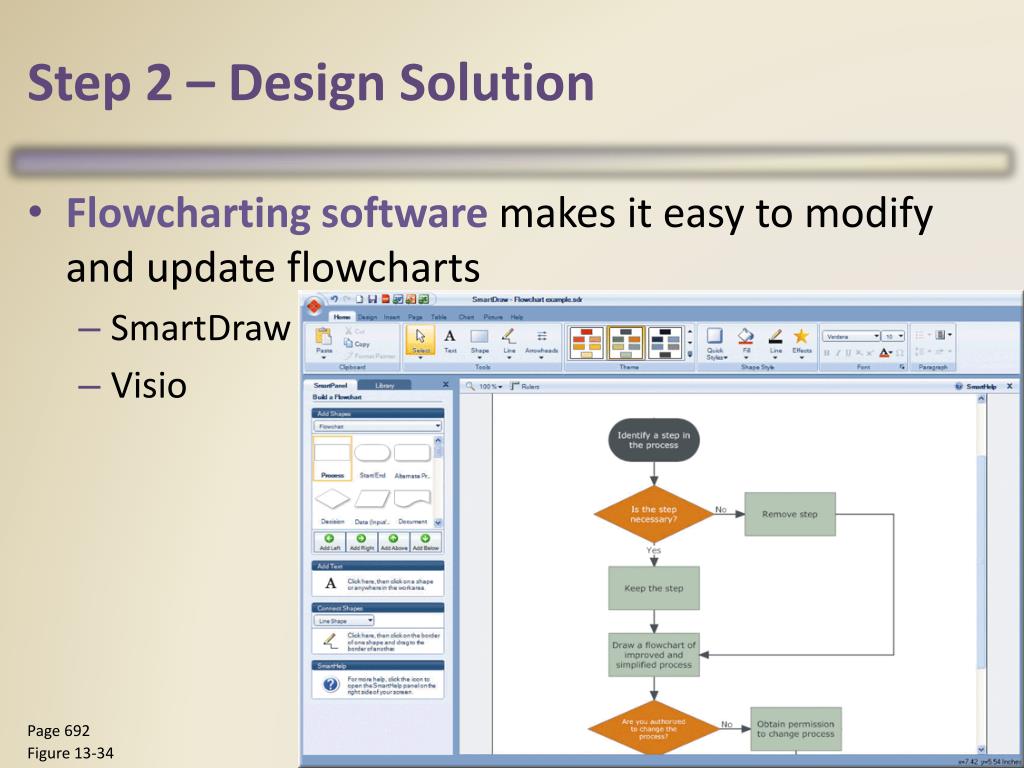1024x768 pixels.
Task: Open the Line Shape dropdown
Action: (344, 620)
